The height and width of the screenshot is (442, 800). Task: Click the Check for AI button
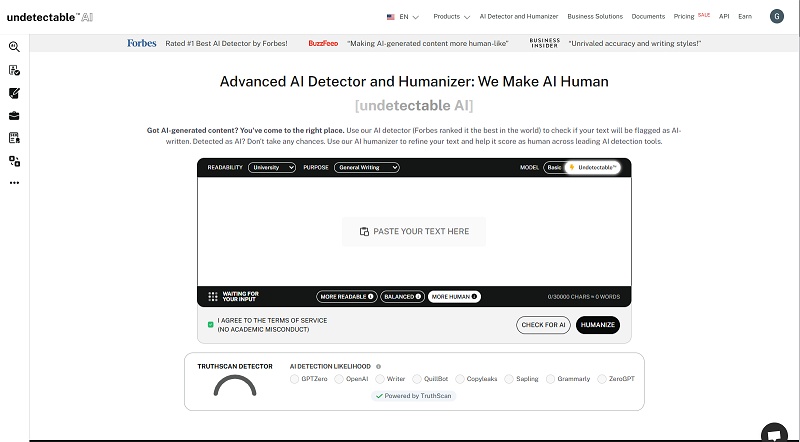(x=543, y=325)
